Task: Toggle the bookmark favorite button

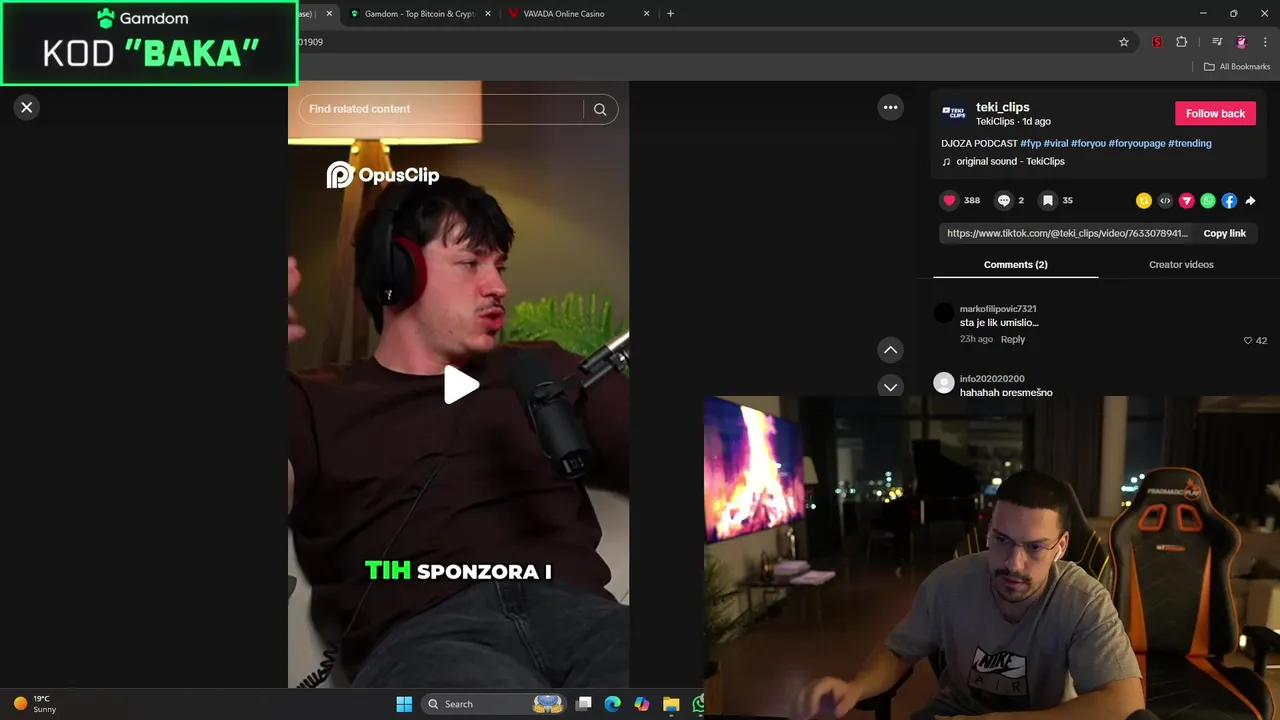Action: [x=1048, y=200]
